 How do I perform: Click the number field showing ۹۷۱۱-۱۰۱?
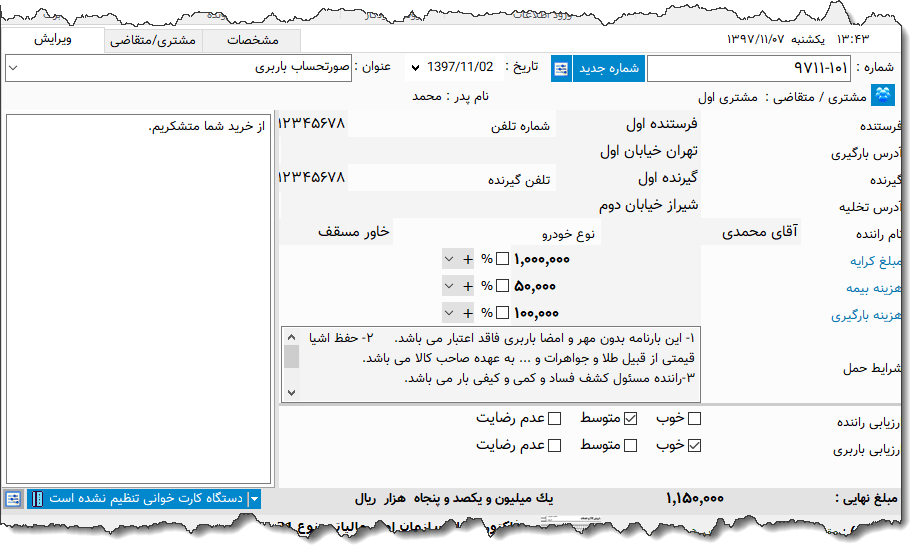tap(748, 69)
